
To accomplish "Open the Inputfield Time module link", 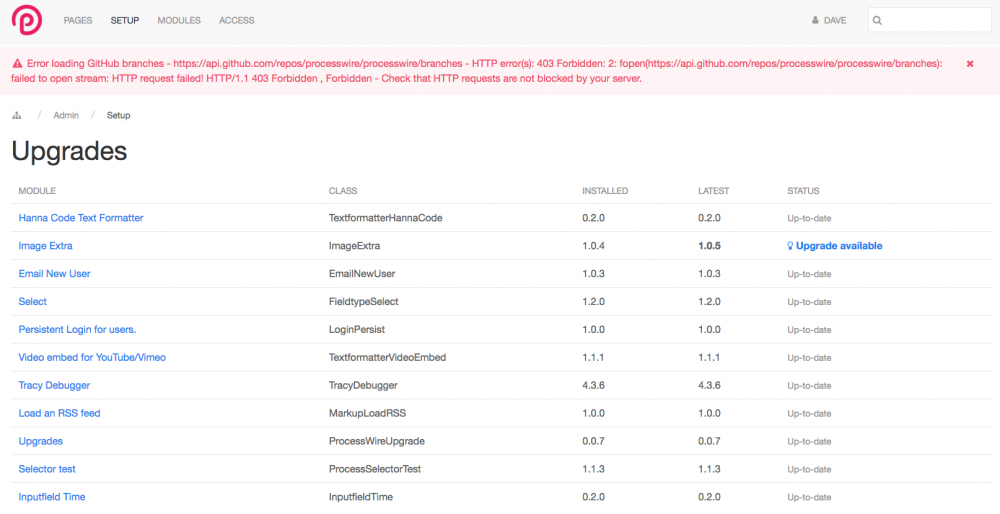I will tap(52, 497).
